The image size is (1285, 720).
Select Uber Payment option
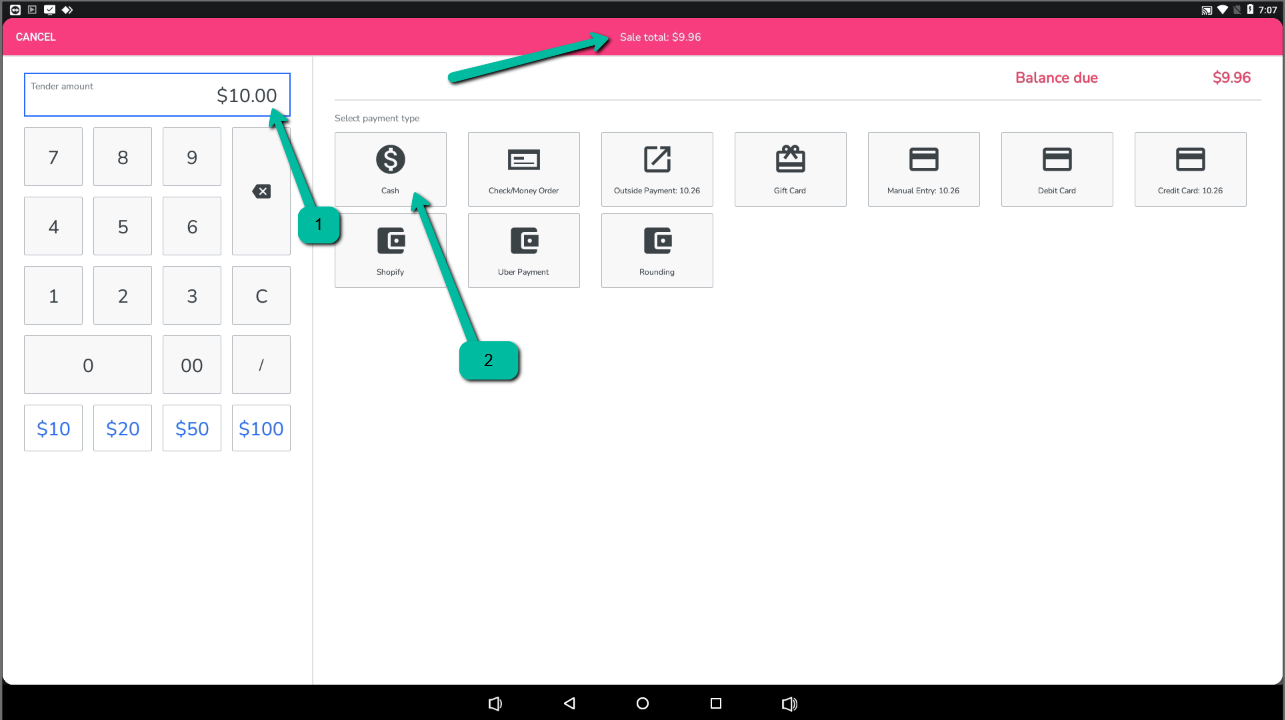(x=523, y=250)
